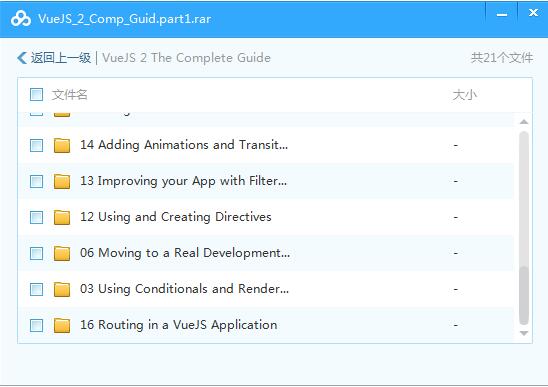Viewport: 548px width, 387px height.
Task: Minimize the rar preview window
Action: (502, 14)
